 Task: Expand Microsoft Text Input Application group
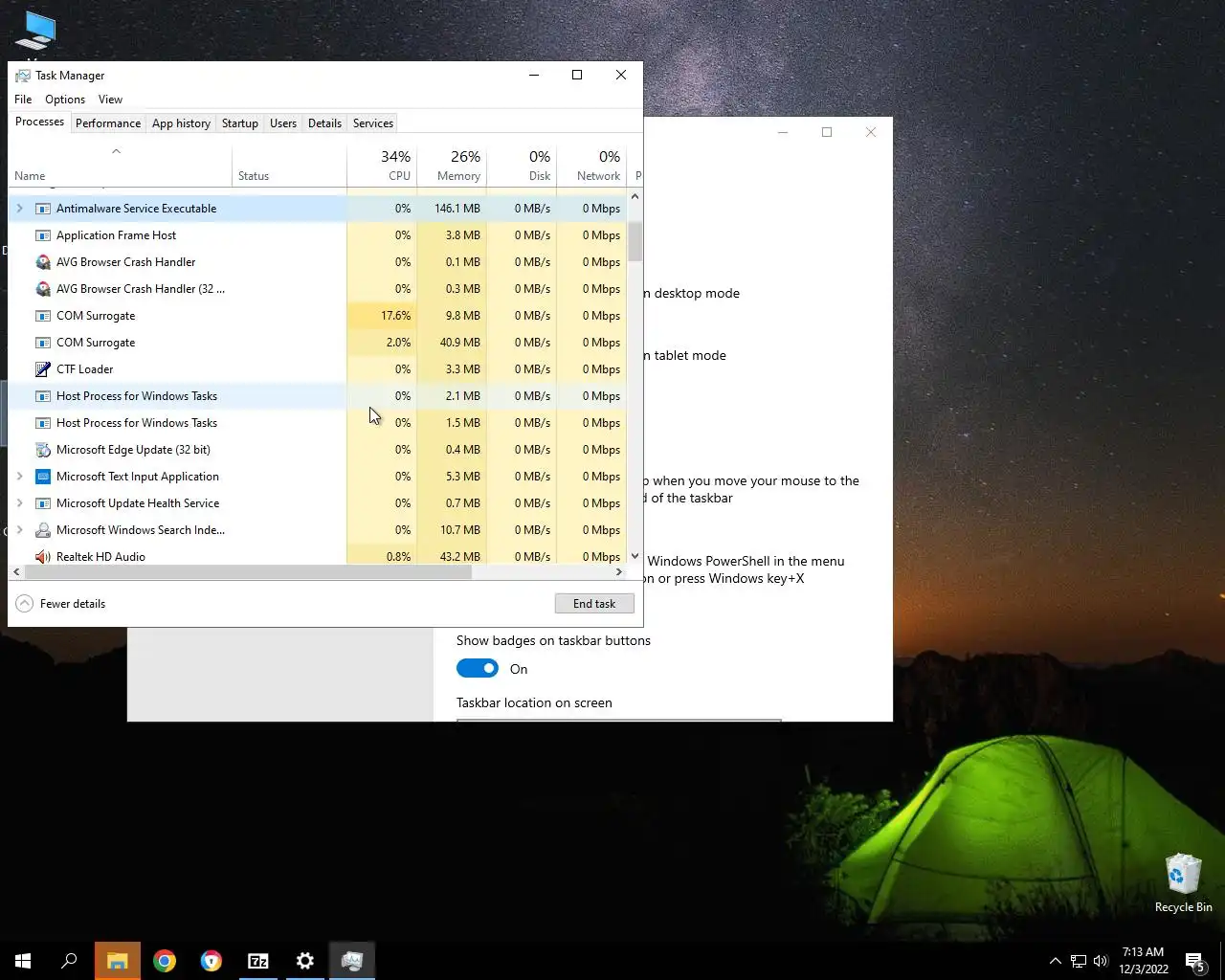19,477
